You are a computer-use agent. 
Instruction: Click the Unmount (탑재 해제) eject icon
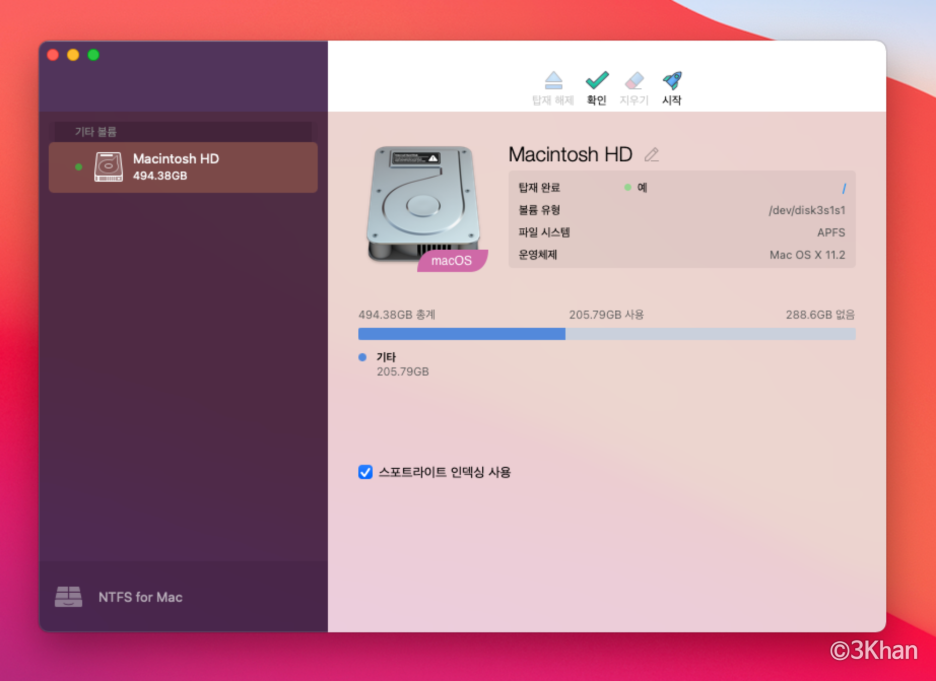coord(553,81)
